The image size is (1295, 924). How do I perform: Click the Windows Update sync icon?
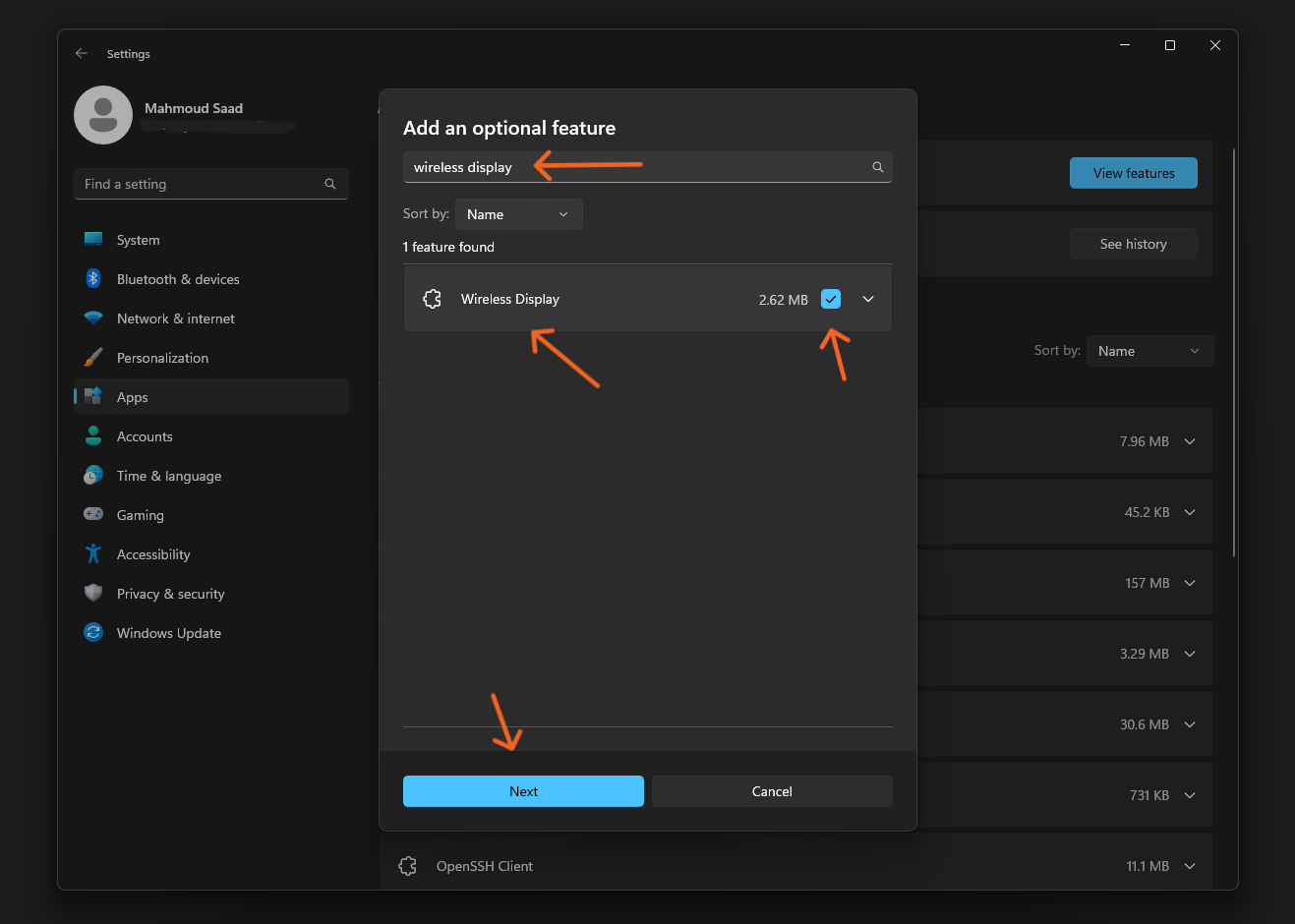93,633
